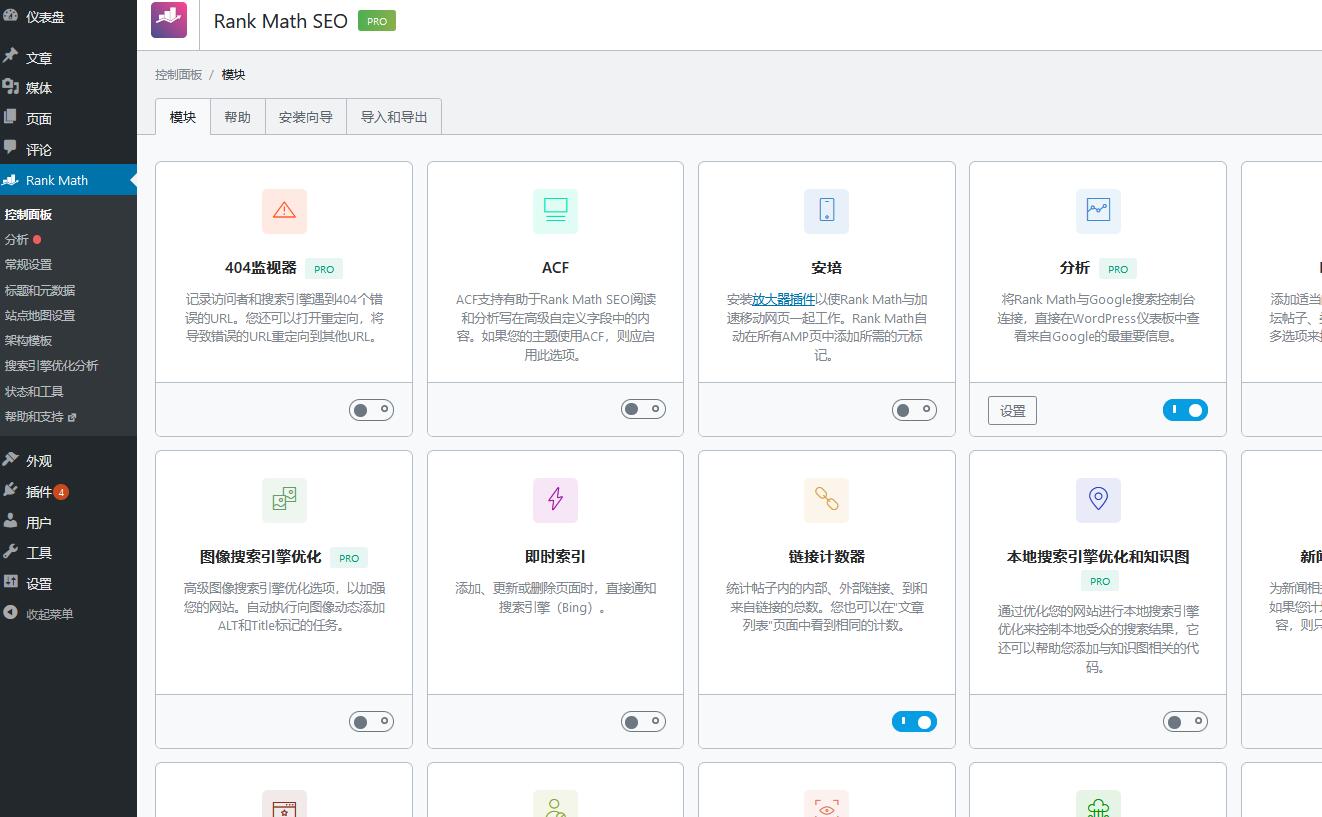Image resolution: width=1322 pixels, height=817 pixels.
Task: Click the 分析 chart icon
Action: [1098, 210]
